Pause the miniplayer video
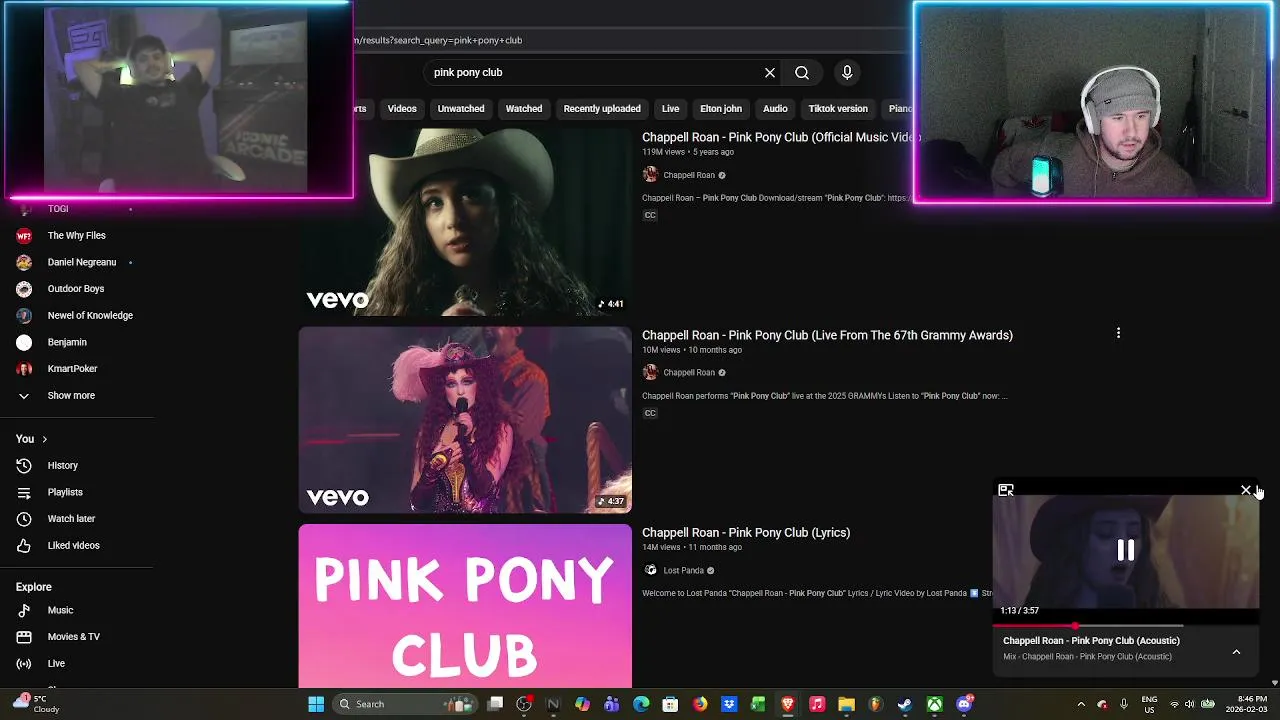This screenshot has width=1280, height=720. (x=1126, y=550)
